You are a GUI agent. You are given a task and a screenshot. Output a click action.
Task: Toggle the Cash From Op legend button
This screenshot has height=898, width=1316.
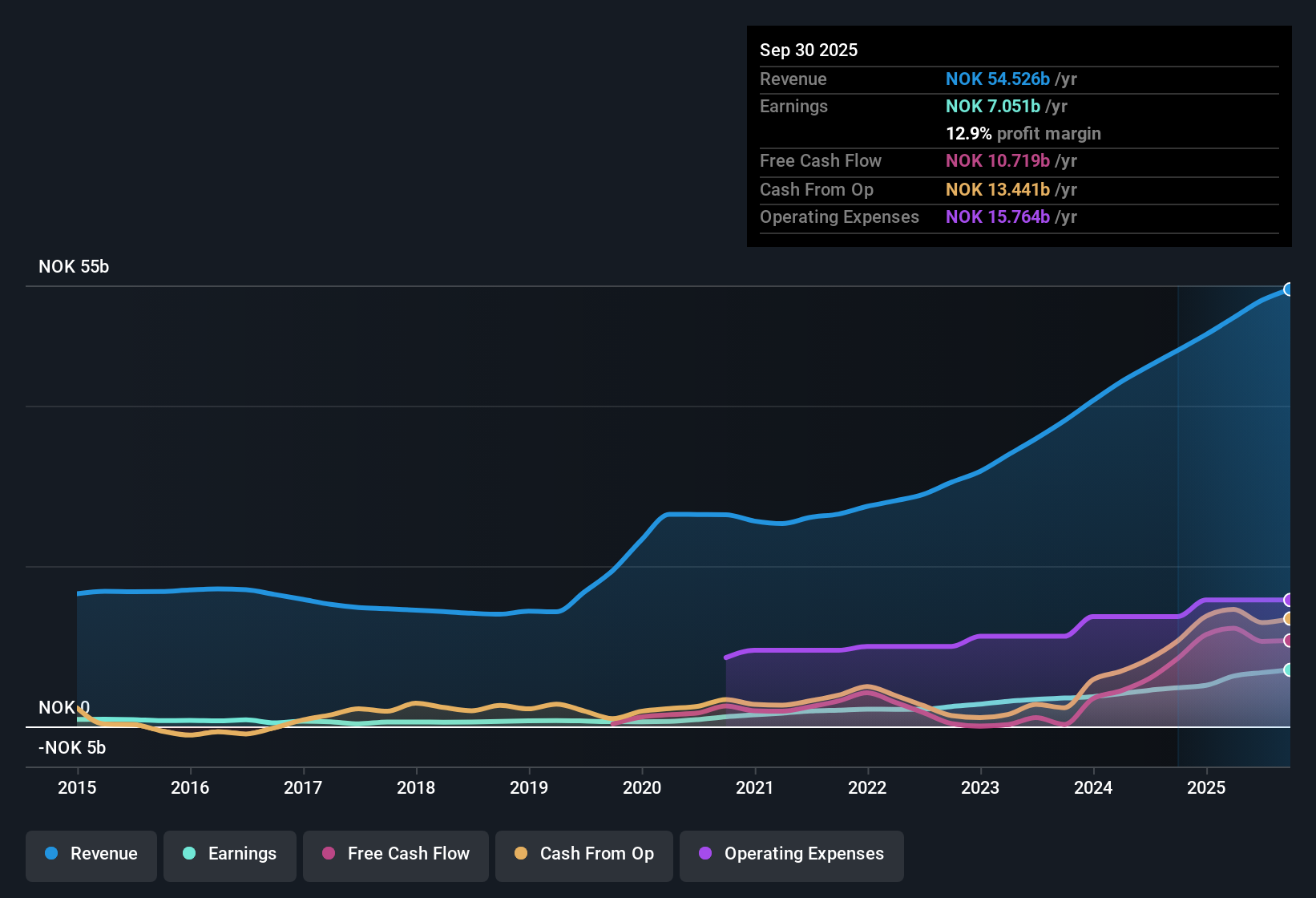pos(584,856)
